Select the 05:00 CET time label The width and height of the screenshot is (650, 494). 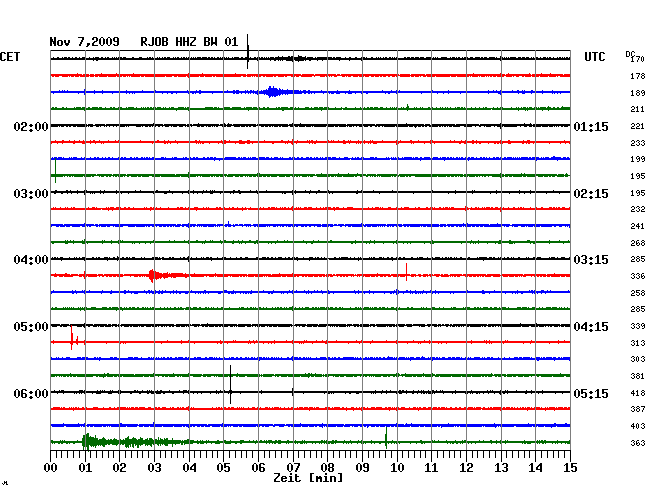pyautogui.click(x=31, y=327)
